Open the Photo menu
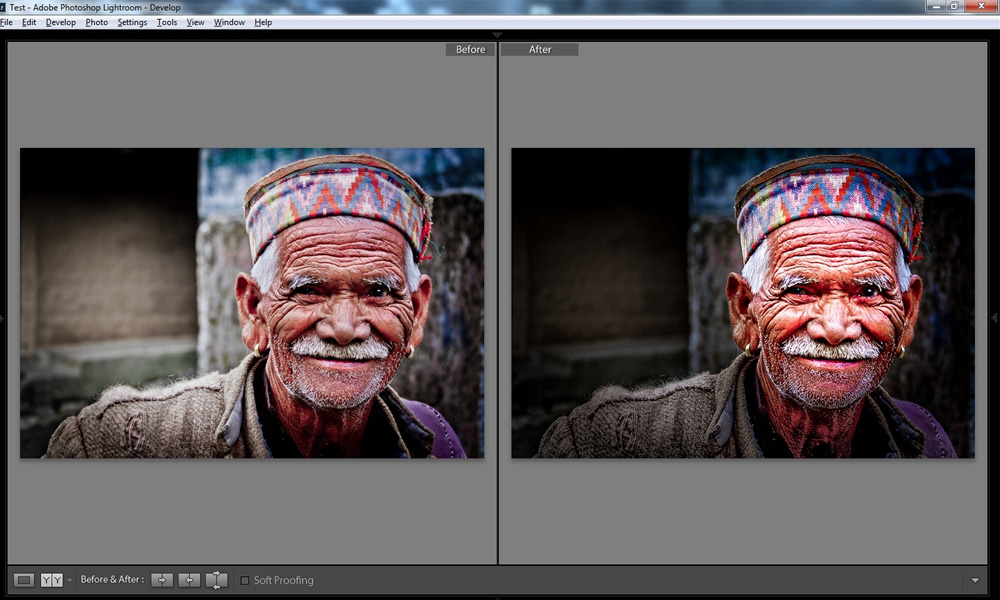The width and height of the screenshot is (1000, 600). click(97, 22)
